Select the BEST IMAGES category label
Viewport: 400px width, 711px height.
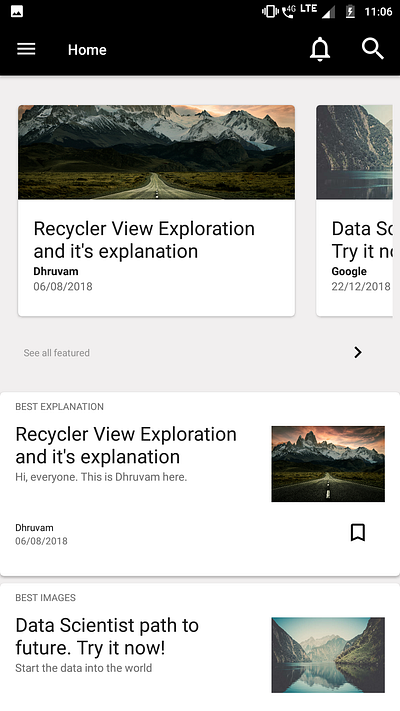[x=45, y=598]
